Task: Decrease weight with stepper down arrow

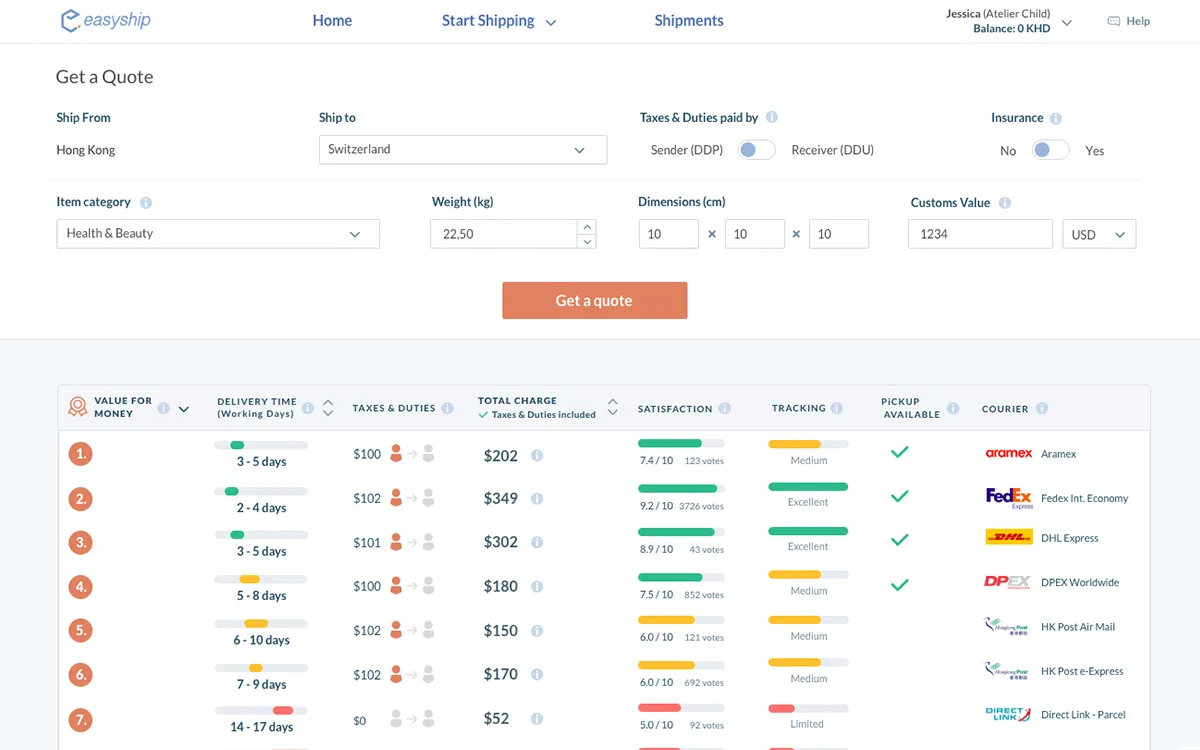Action: (588, 241)
